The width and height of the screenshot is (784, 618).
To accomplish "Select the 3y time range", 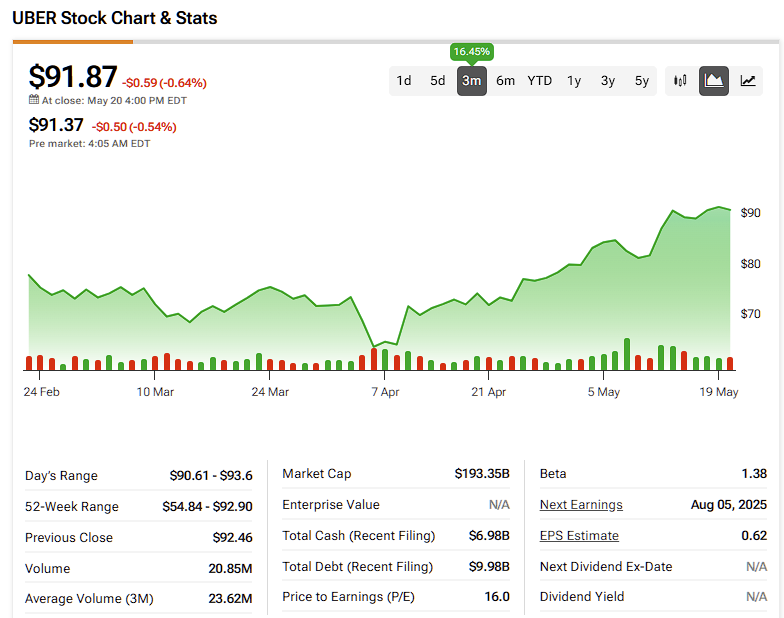I will [x=608, y=80].
